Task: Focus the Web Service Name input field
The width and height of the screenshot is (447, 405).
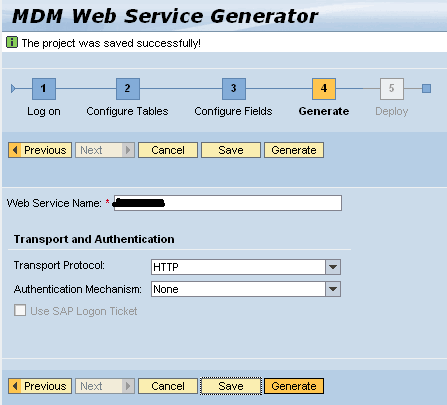Action: (x=228, y=203)
